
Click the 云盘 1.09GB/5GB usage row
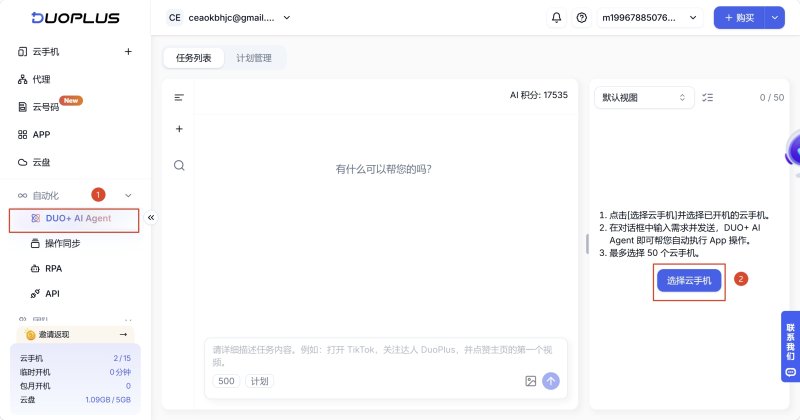click(76, 400)
